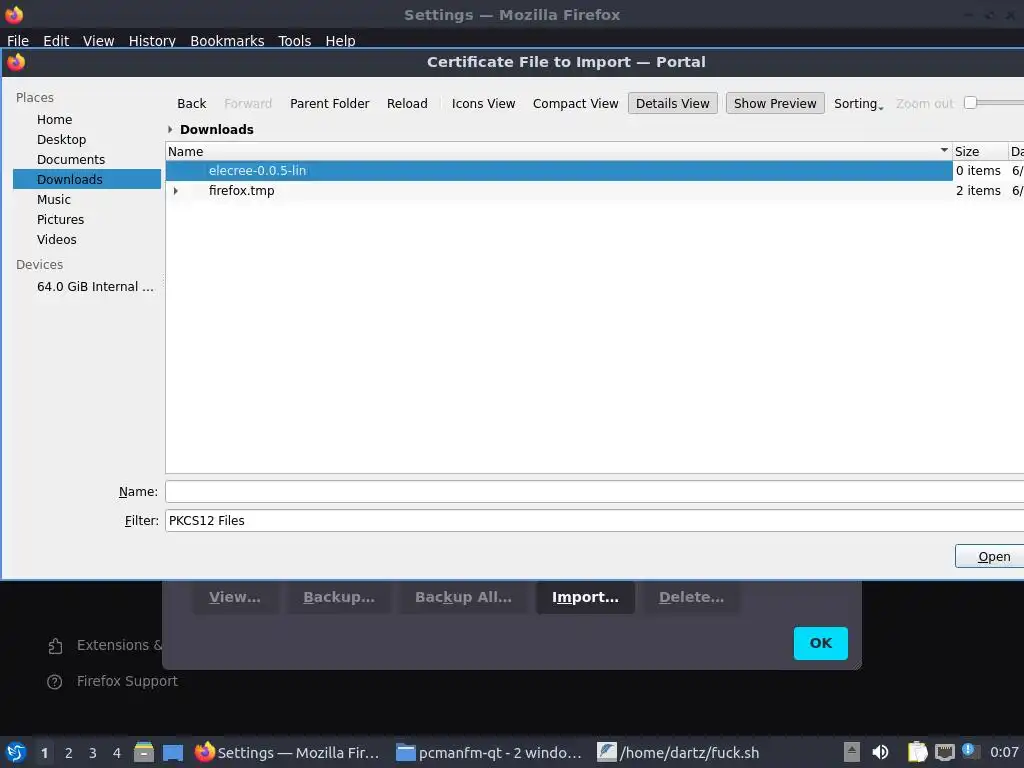Switch to workspace 1 in the panel

(x=44, y=753)
